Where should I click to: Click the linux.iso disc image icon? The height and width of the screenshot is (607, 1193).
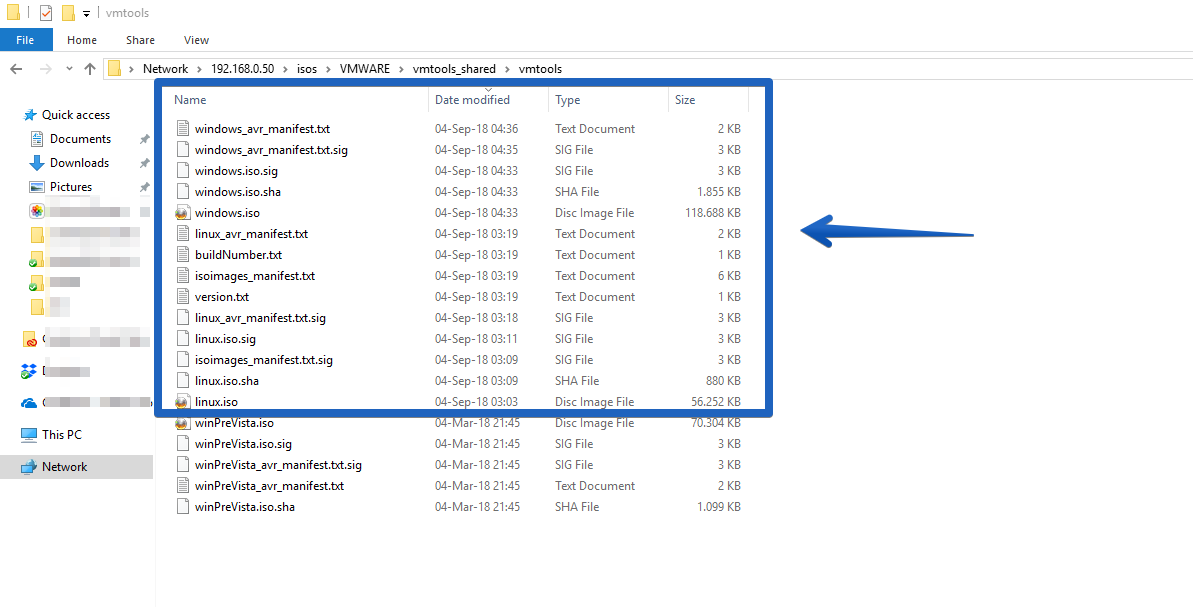[x=182, y=402]
